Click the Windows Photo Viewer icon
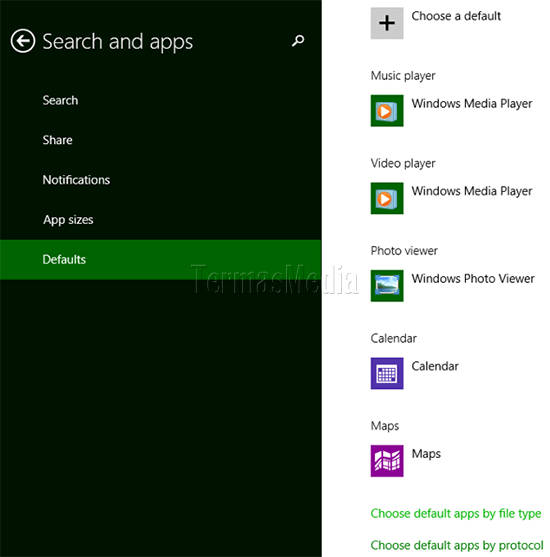The image size is (550, 557). point(387,286)
